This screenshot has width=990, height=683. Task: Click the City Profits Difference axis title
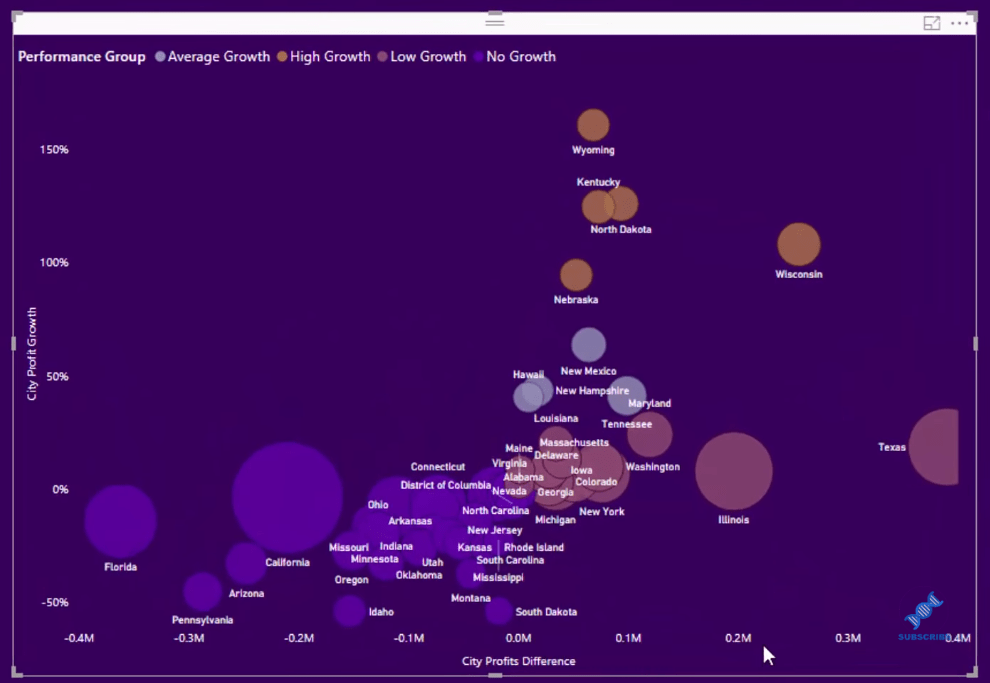pyautogui.click(x=518, y=661)
